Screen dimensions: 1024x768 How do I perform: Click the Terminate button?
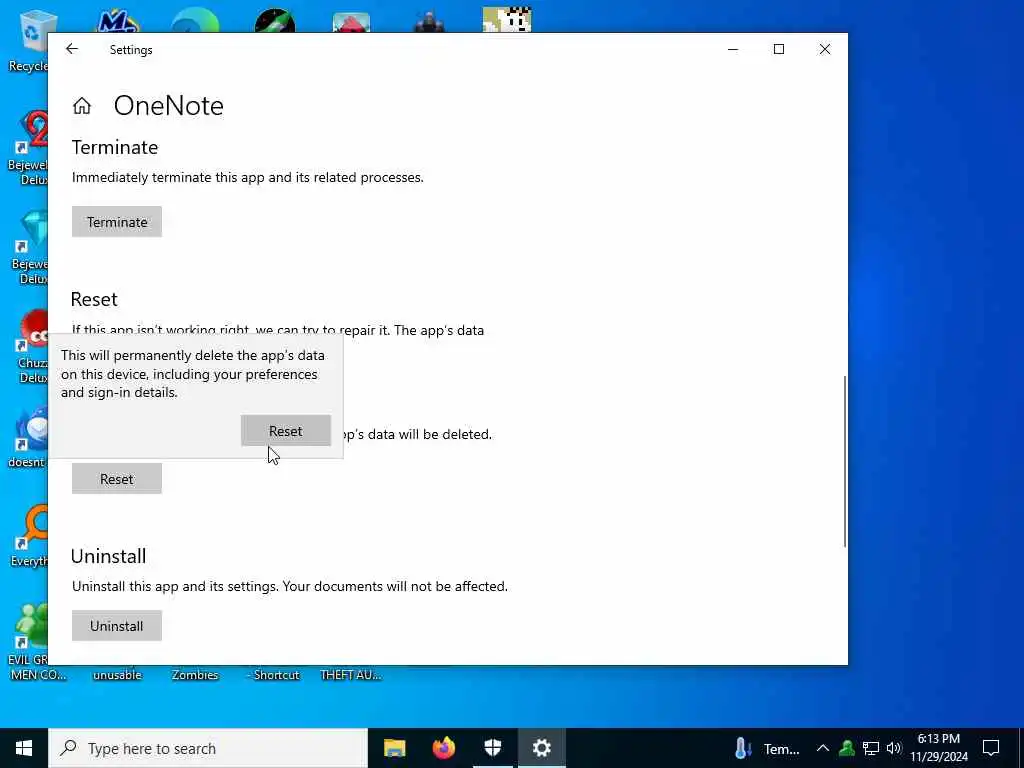117,222
